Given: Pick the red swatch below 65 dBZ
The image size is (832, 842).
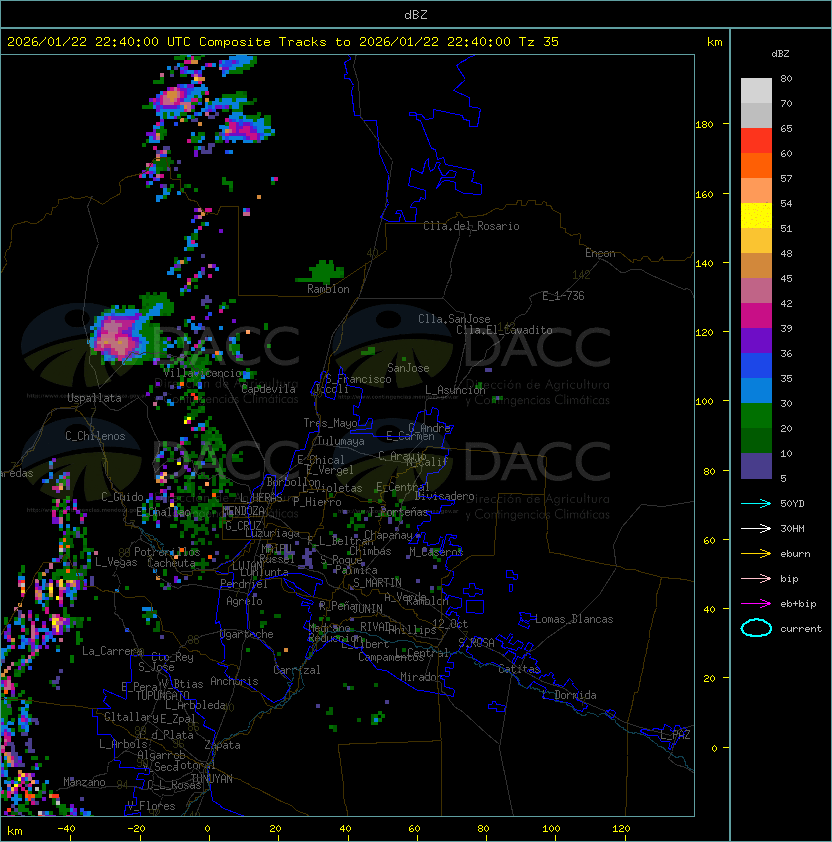Looking at the screenshot, I should pyautogui.click(x=756, y=141).
